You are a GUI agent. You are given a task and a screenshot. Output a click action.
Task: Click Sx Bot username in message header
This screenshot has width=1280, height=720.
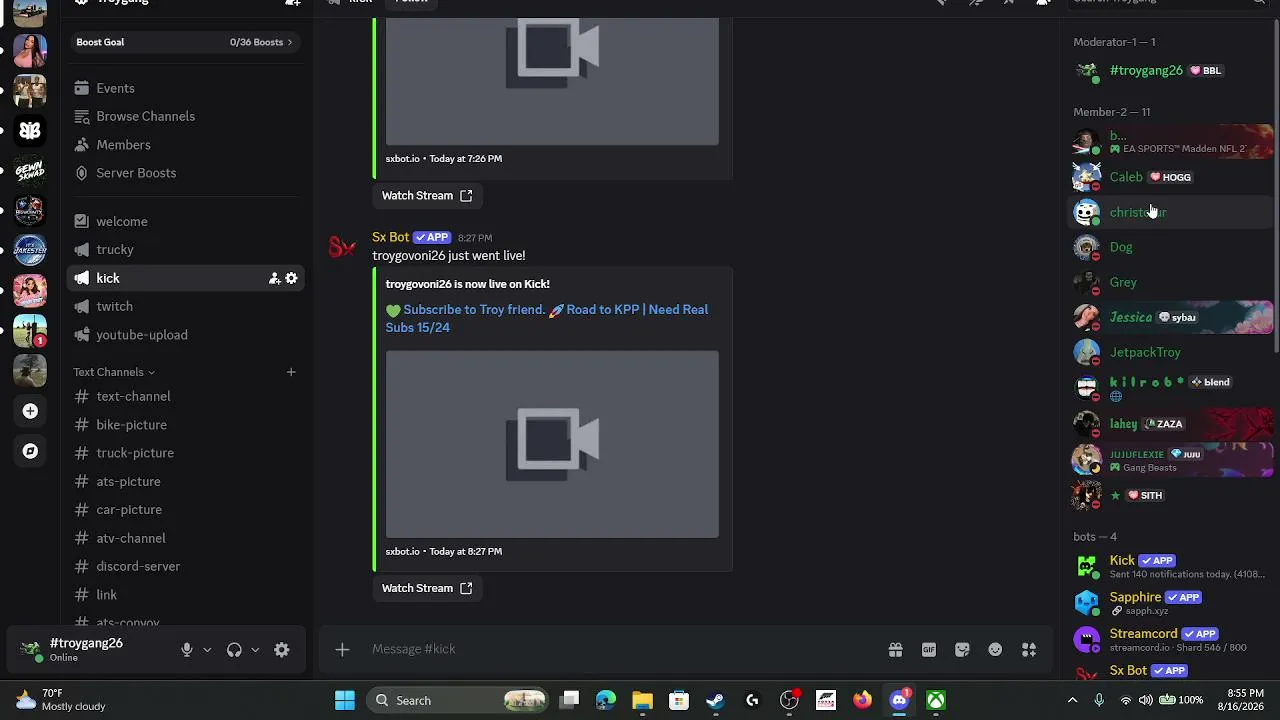pos(391,237)
